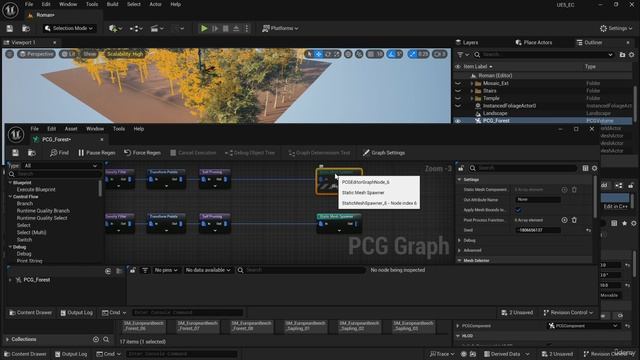Select the upper Transform Points node

tap(166, 179)
